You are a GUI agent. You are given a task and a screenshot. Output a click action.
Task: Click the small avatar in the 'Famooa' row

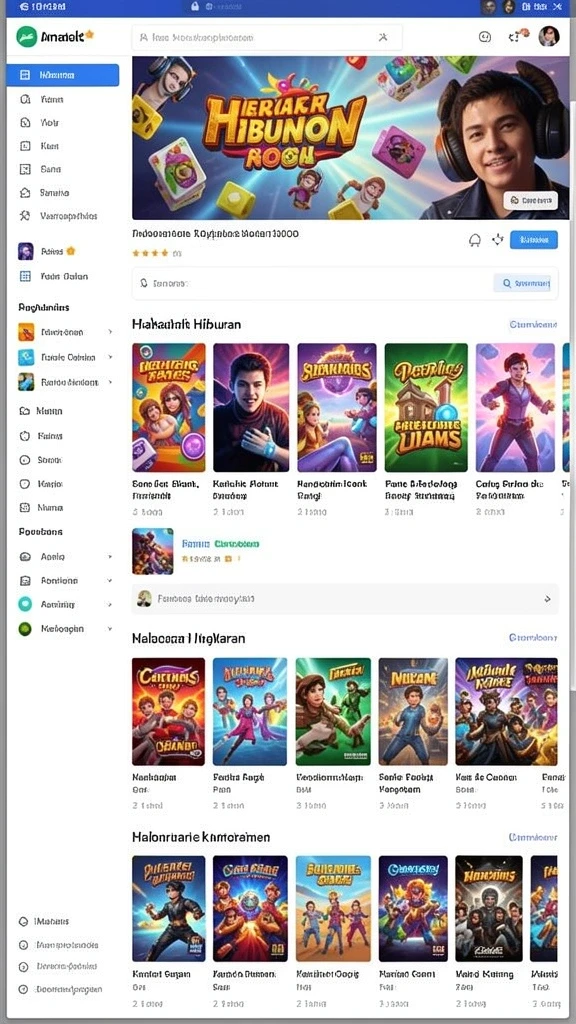[144, 598]
